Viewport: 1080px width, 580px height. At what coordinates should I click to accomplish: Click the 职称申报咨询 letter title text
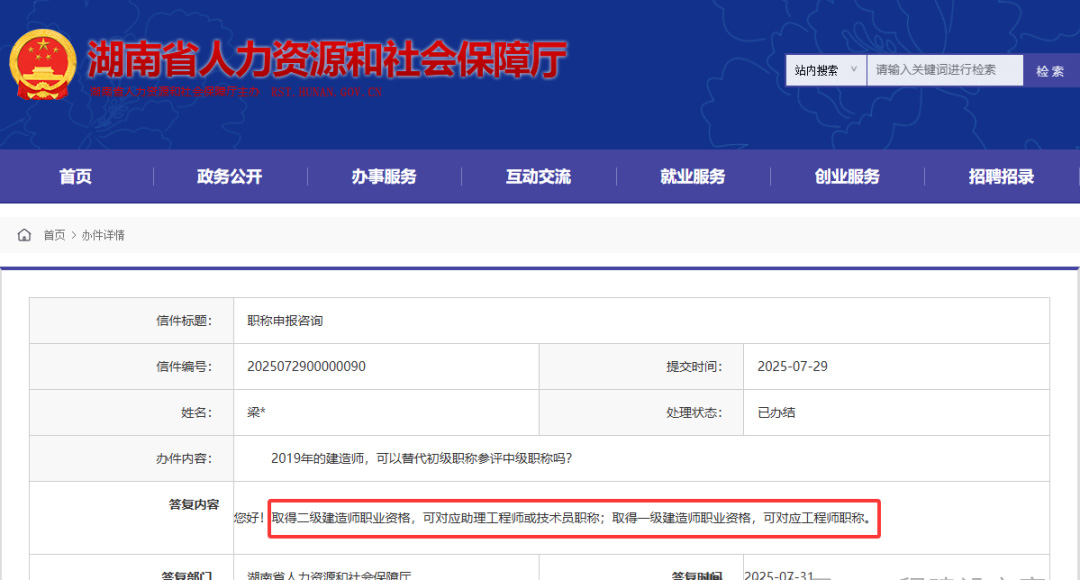point(285,321)
